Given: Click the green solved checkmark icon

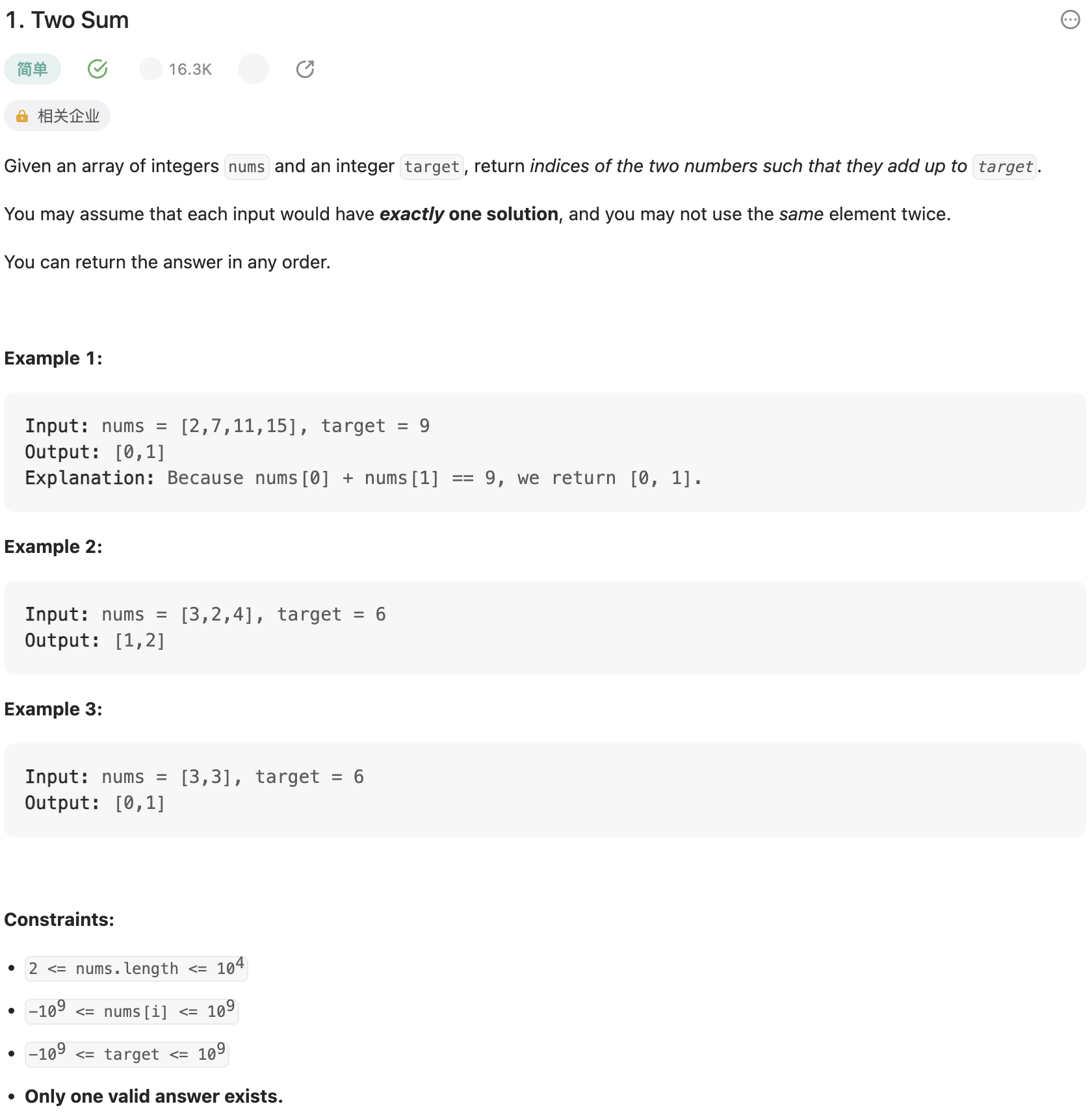Looking at the screenshot, I should pos(97,69).
